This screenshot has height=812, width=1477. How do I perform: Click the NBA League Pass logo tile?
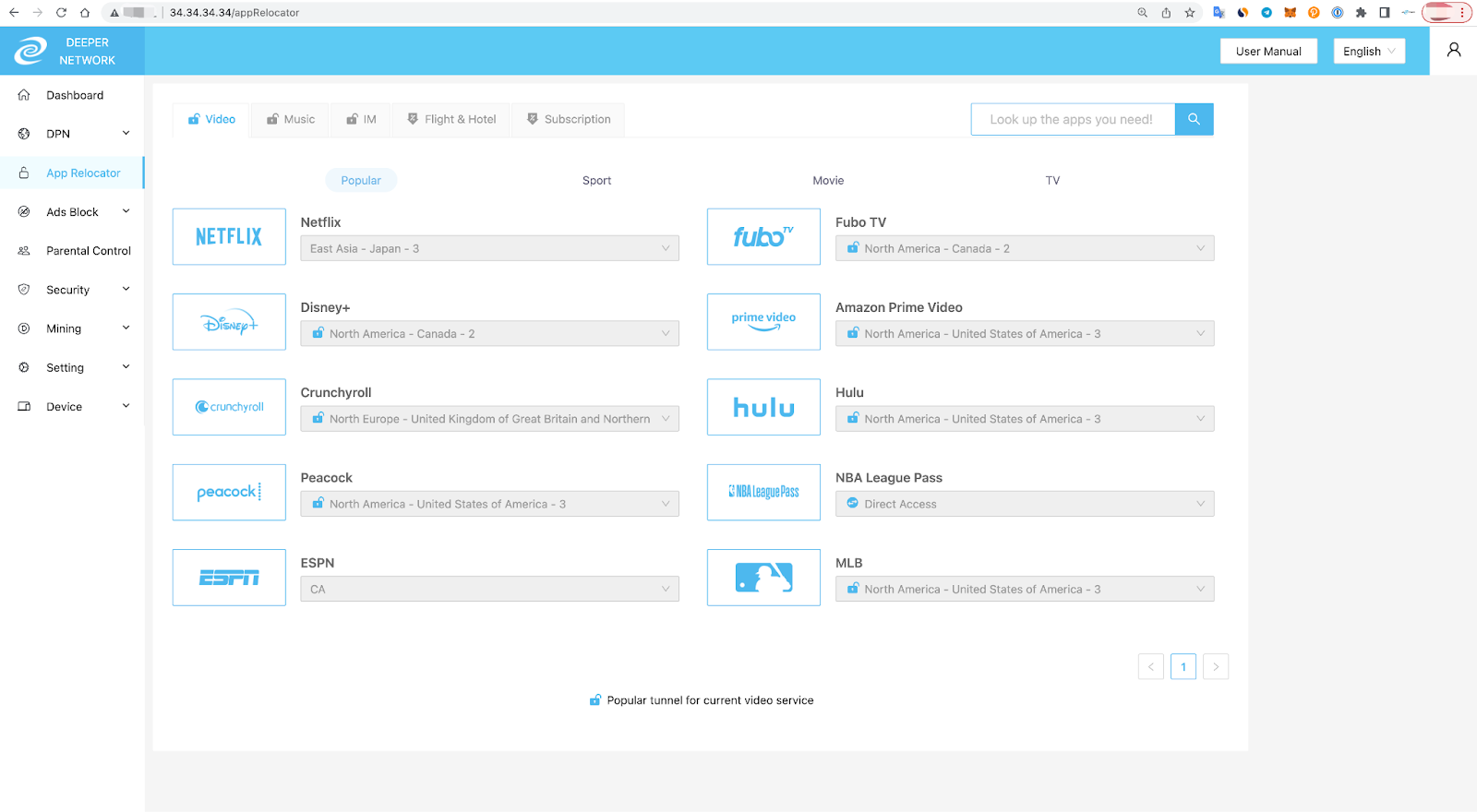pos(763,492)
